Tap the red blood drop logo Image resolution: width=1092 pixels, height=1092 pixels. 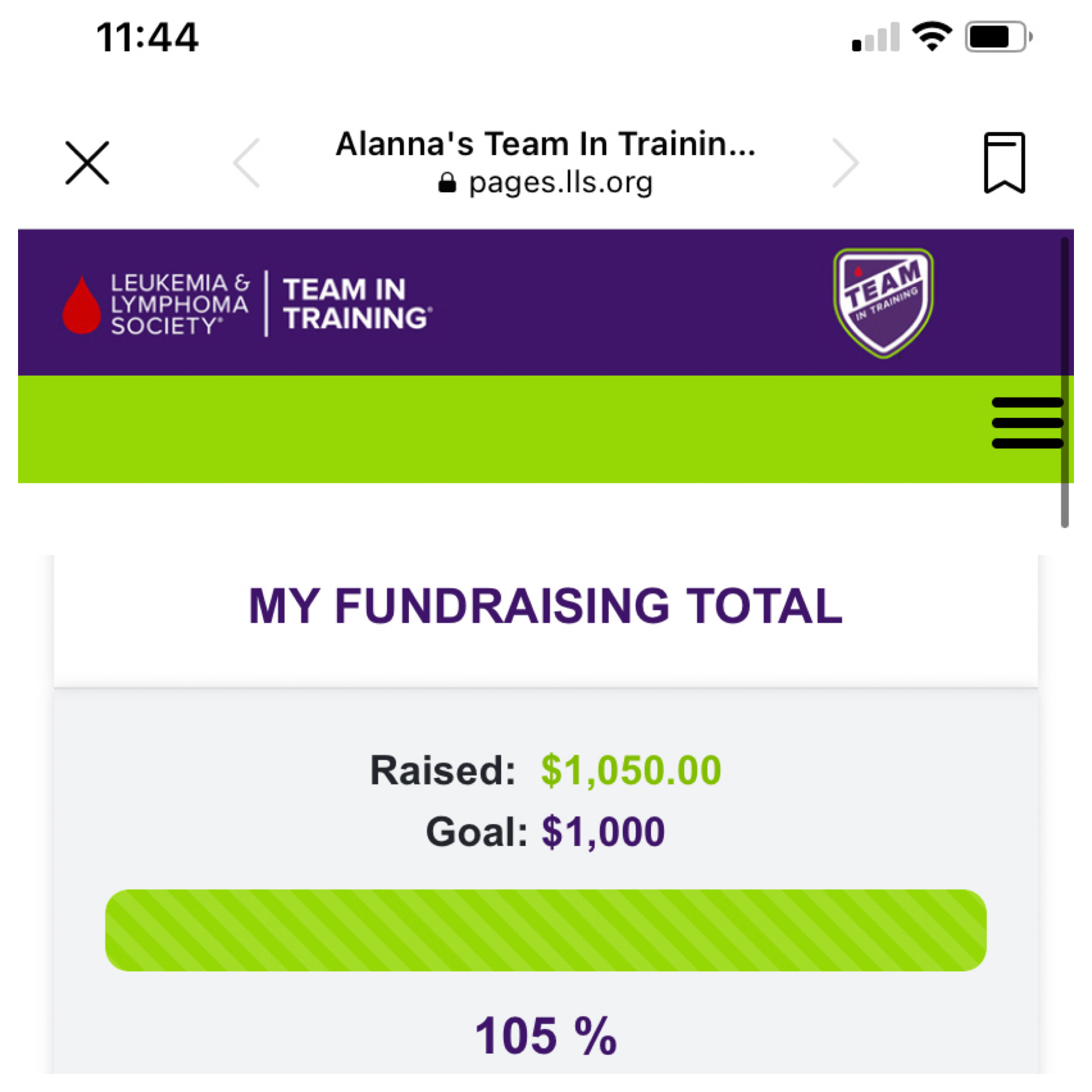(x=82, y=305)
